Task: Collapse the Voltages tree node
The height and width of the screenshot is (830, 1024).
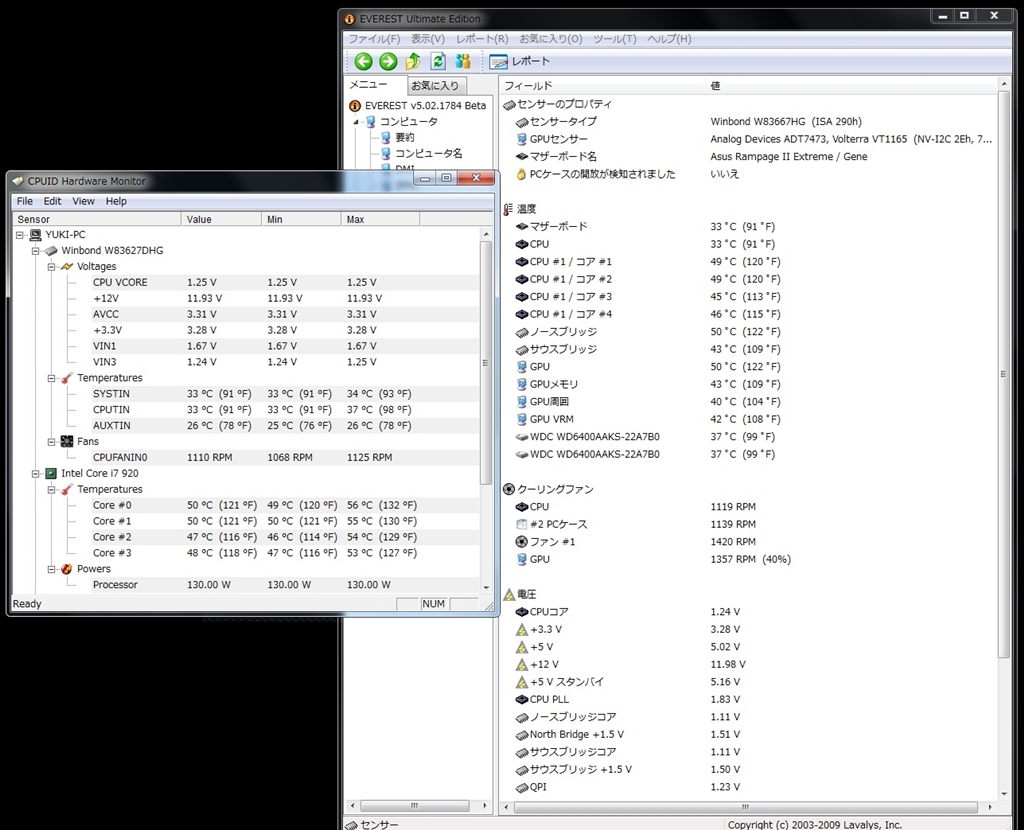Action: tap(52, 267)
